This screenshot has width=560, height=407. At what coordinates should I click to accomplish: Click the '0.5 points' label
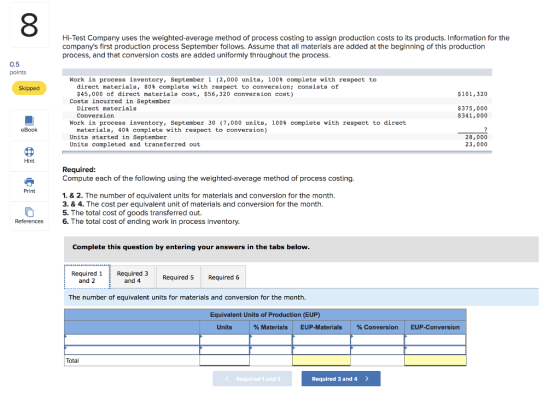pyautogui.click(x=18, y=68)
